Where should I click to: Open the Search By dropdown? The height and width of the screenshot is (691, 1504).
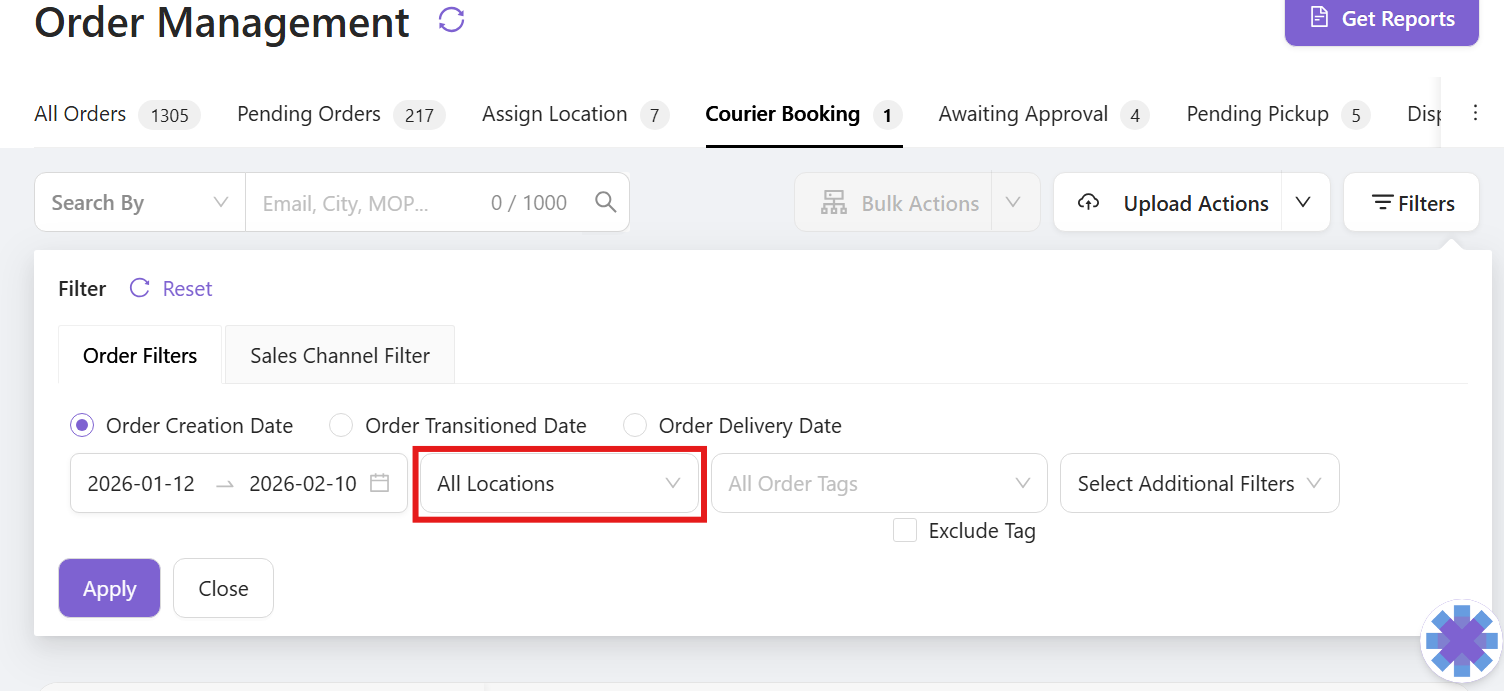(139, 203)
